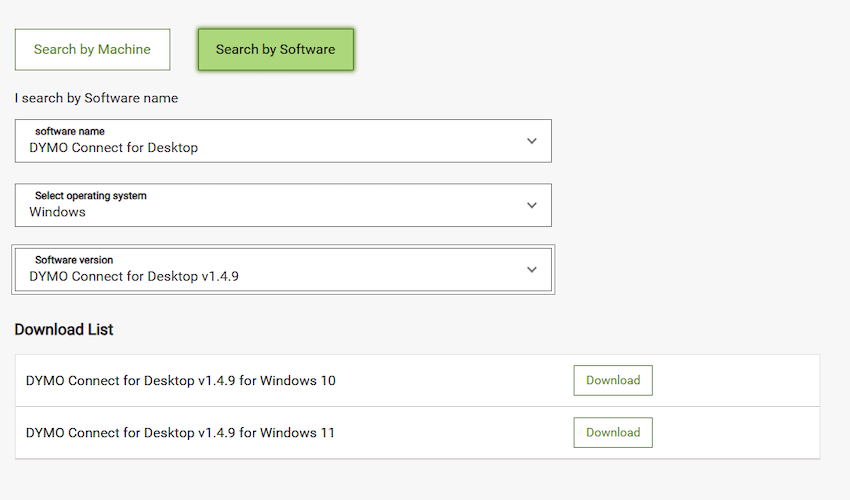850x500 pixels.
Task: Select the Search by Software tab
Action: pos(275,49)
